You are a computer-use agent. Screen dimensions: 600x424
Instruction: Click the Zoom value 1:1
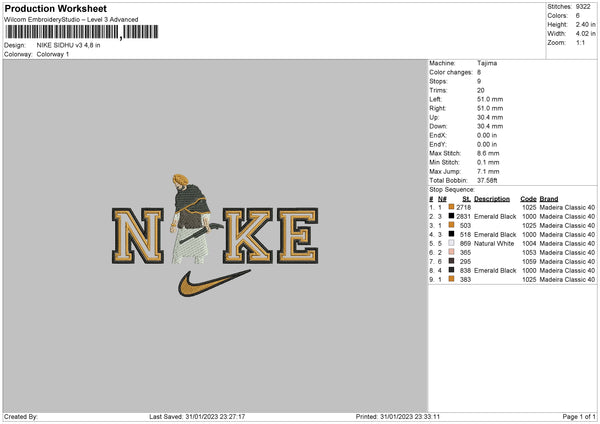pos(580,42)
